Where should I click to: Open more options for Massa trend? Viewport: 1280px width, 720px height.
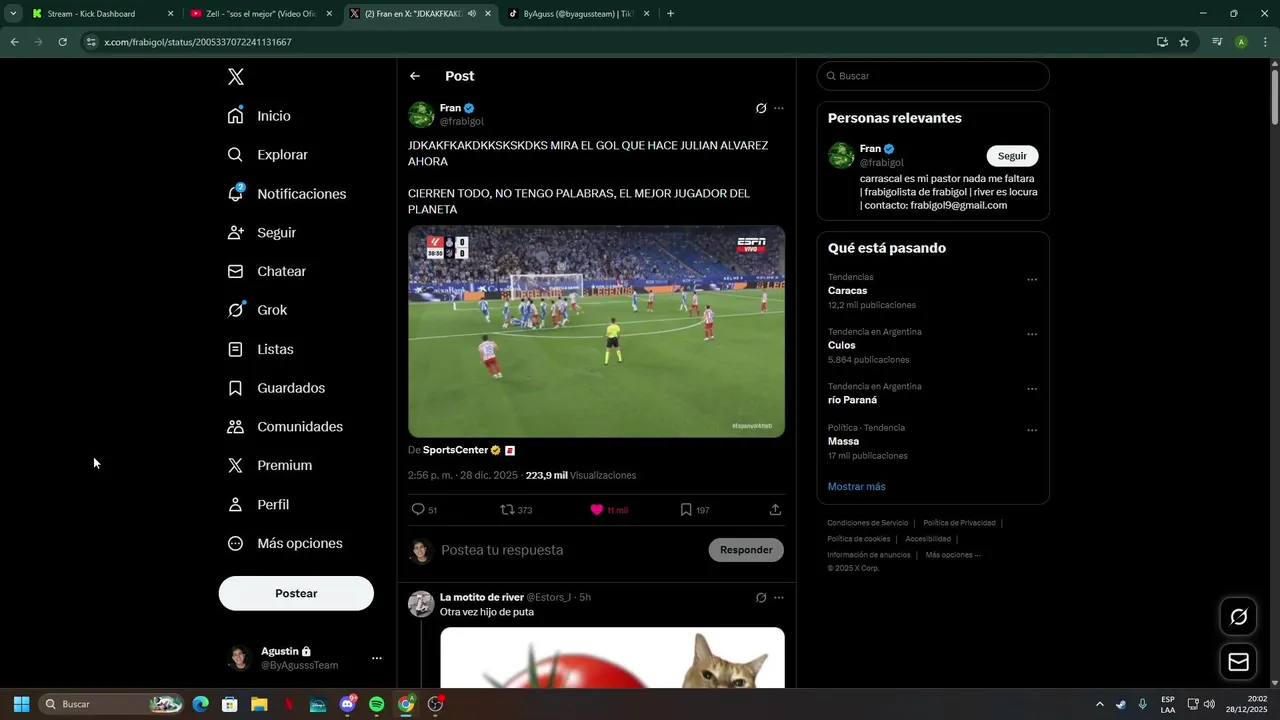click(1032, 431)
